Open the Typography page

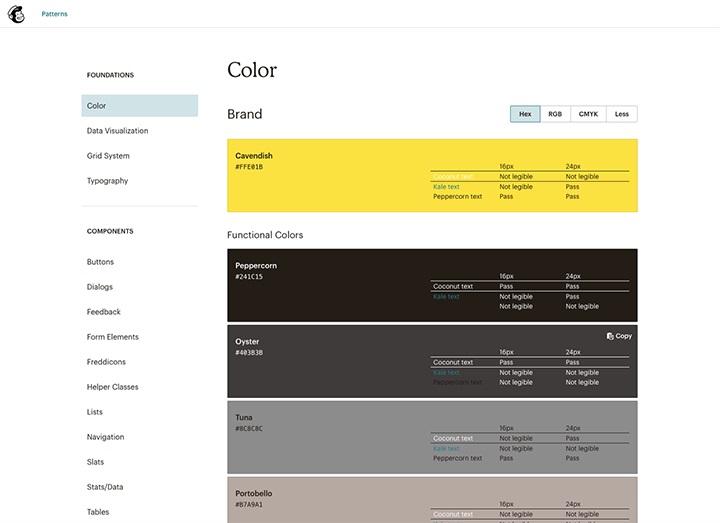point(107,181)
